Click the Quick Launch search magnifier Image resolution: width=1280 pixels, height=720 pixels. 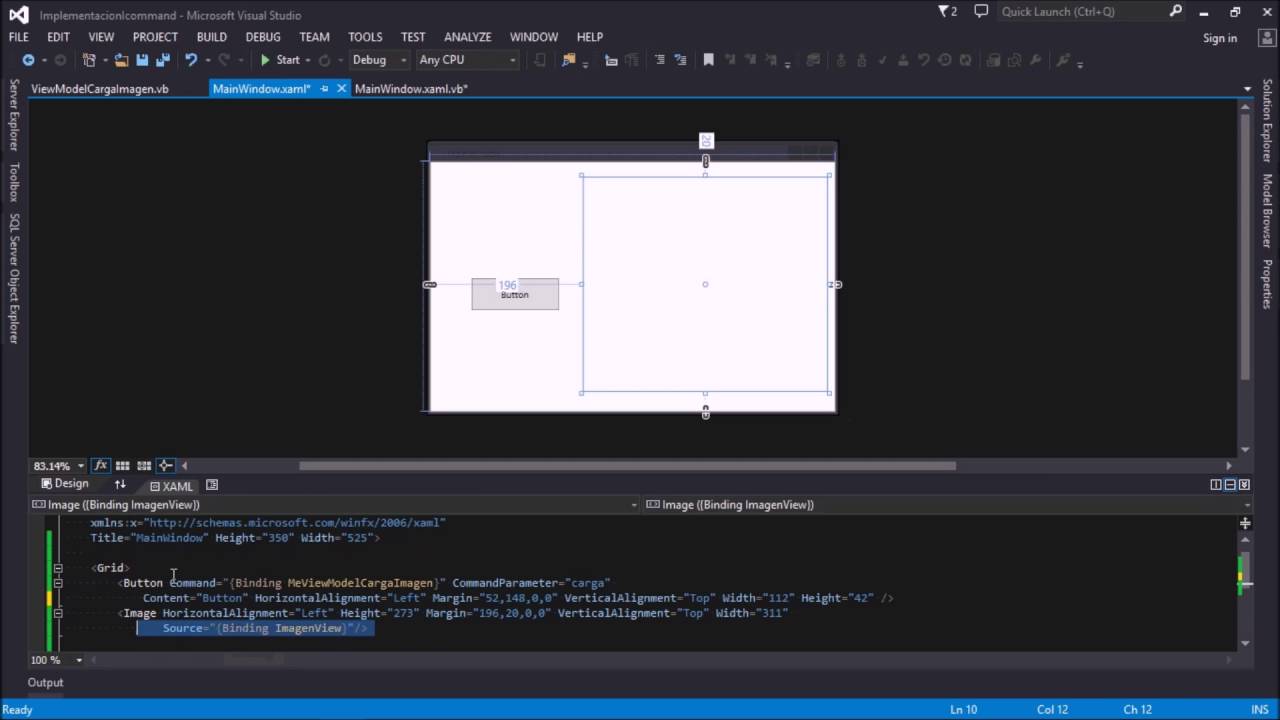tap(1176, 12)
